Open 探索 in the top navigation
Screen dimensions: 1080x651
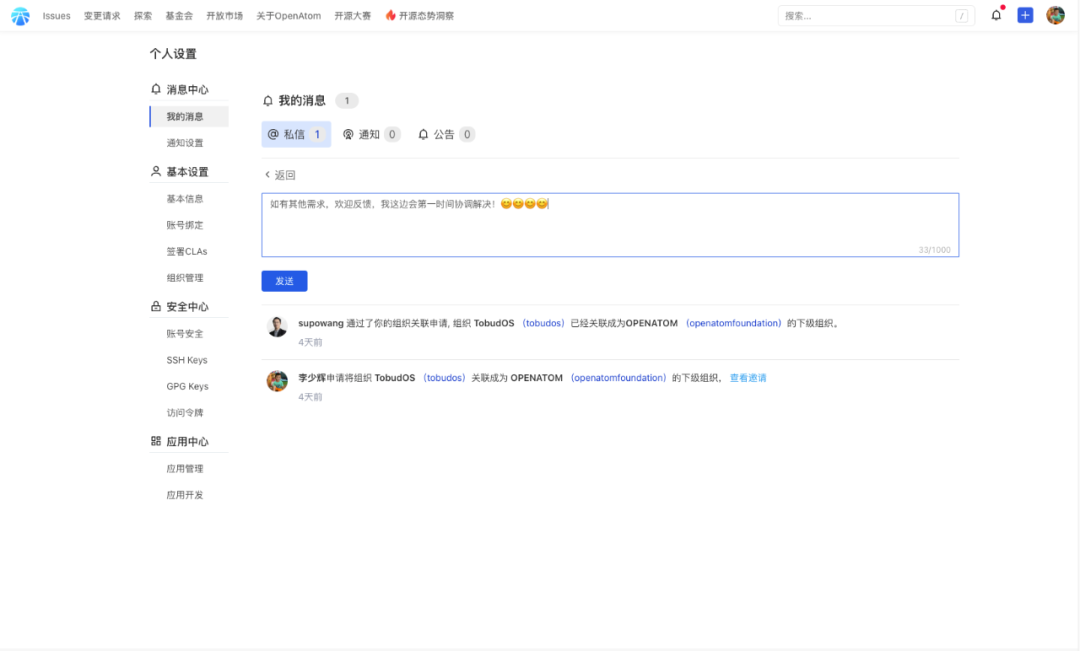143,16
